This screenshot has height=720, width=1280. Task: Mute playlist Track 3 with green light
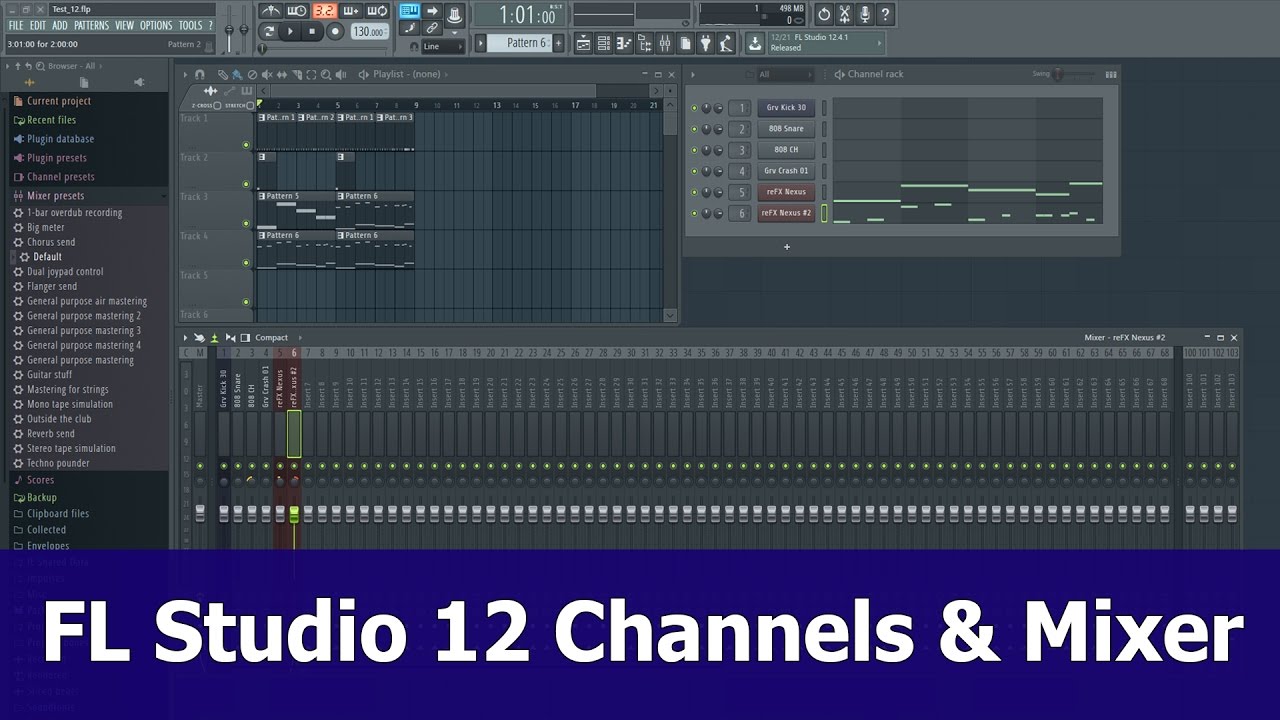coord(246,223)
